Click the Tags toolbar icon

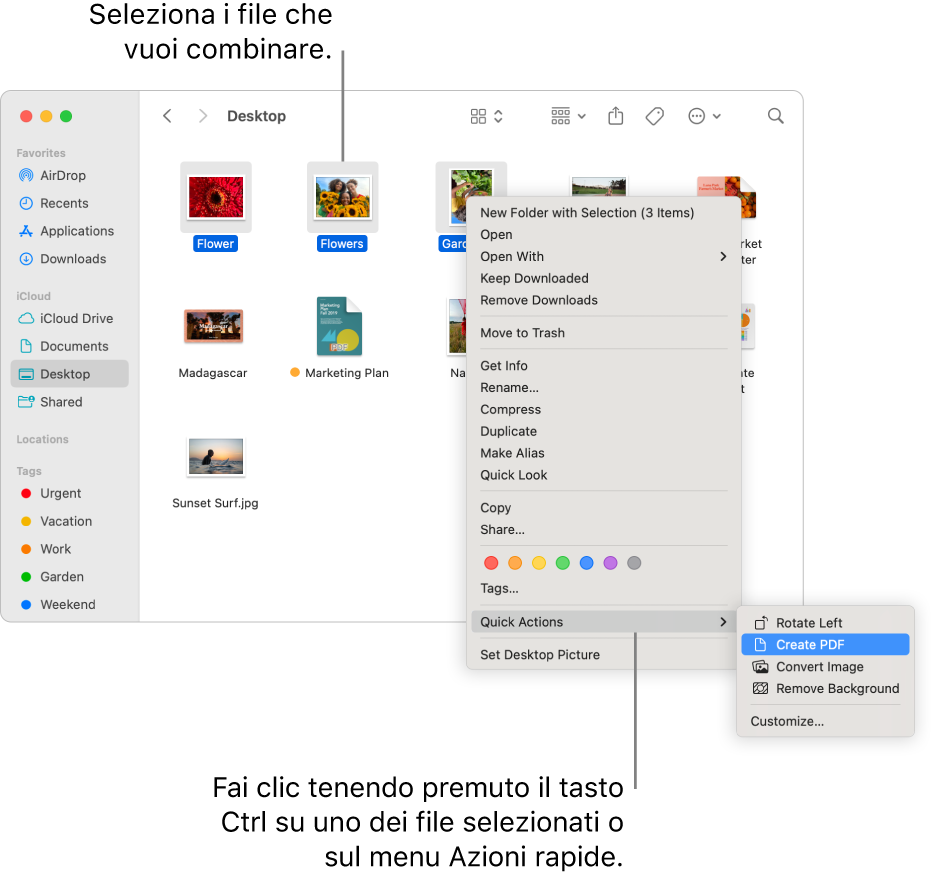click(655, 116)
